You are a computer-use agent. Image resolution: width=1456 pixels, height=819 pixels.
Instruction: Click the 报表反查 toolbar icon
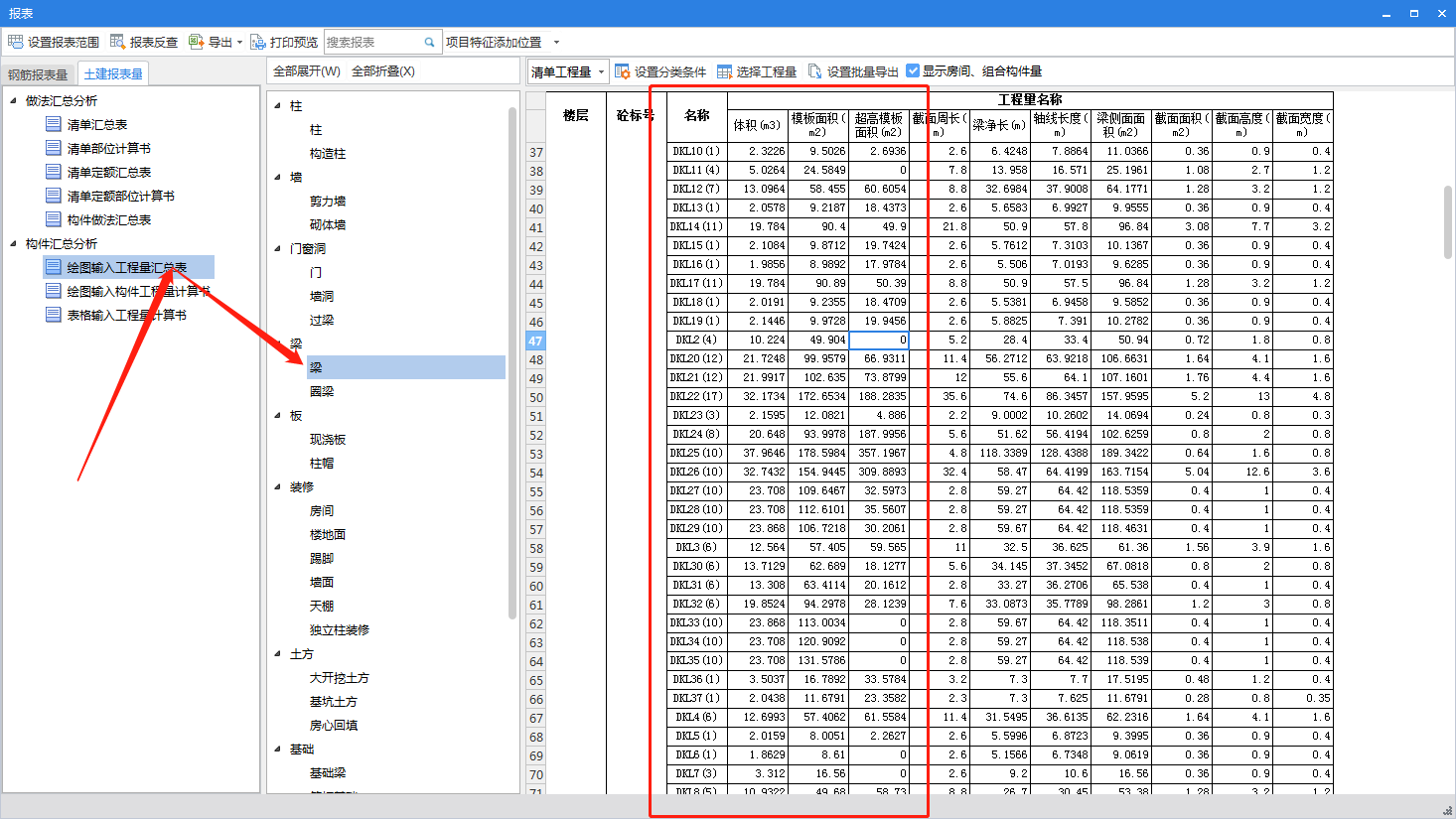tap(117, 42)
